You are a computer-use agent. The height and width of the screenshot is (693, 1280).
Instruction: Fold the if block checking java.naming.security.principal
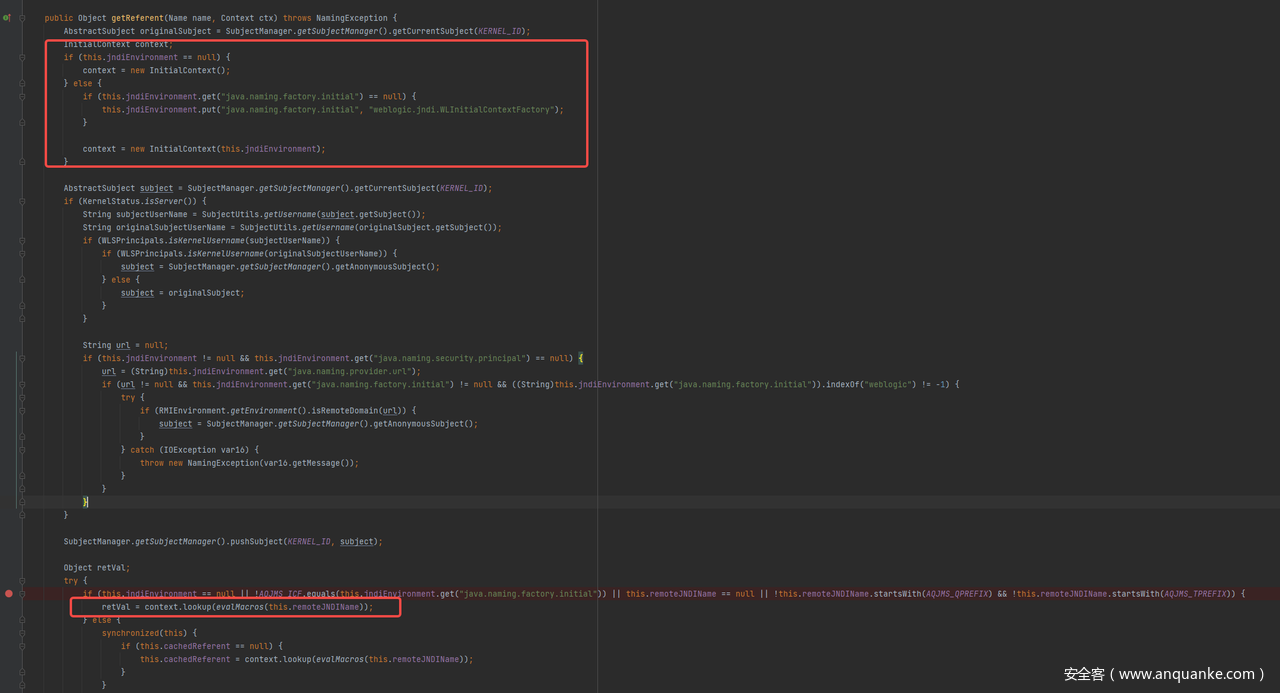22,358
